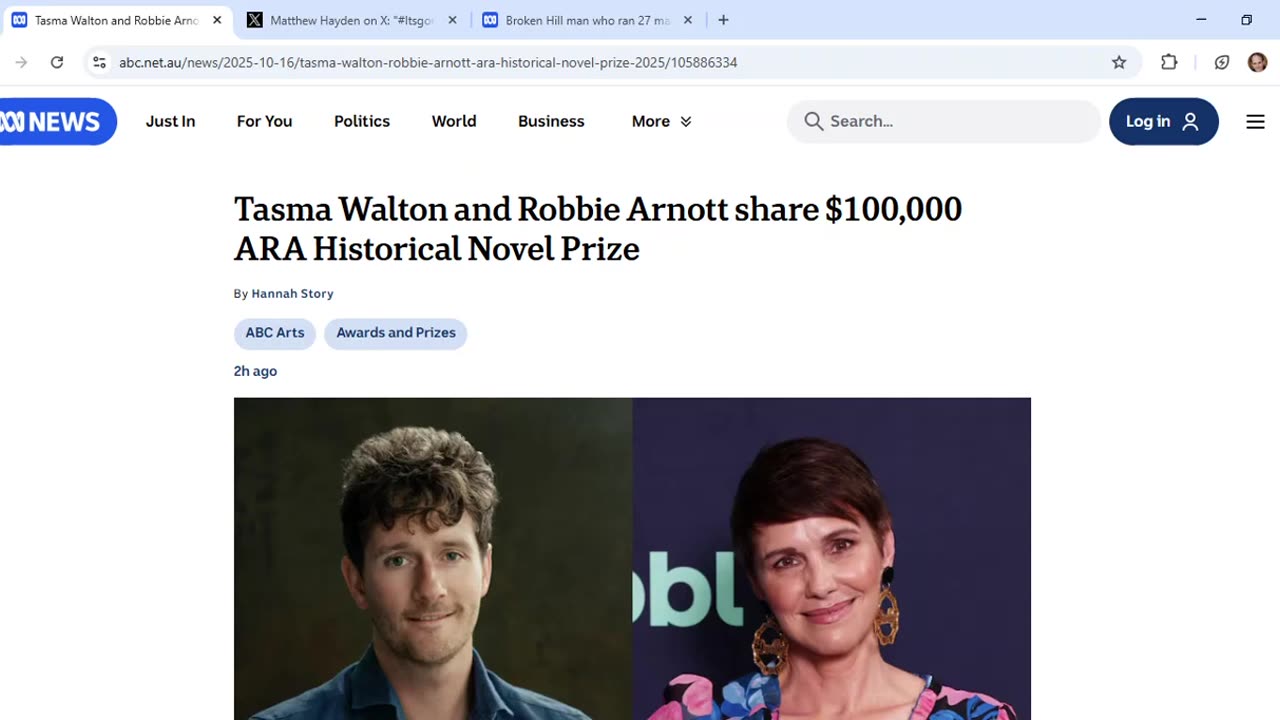This screenshot has height=720, width=1280.
Task: Click the Search input field
Action: (x=944, y=121)
